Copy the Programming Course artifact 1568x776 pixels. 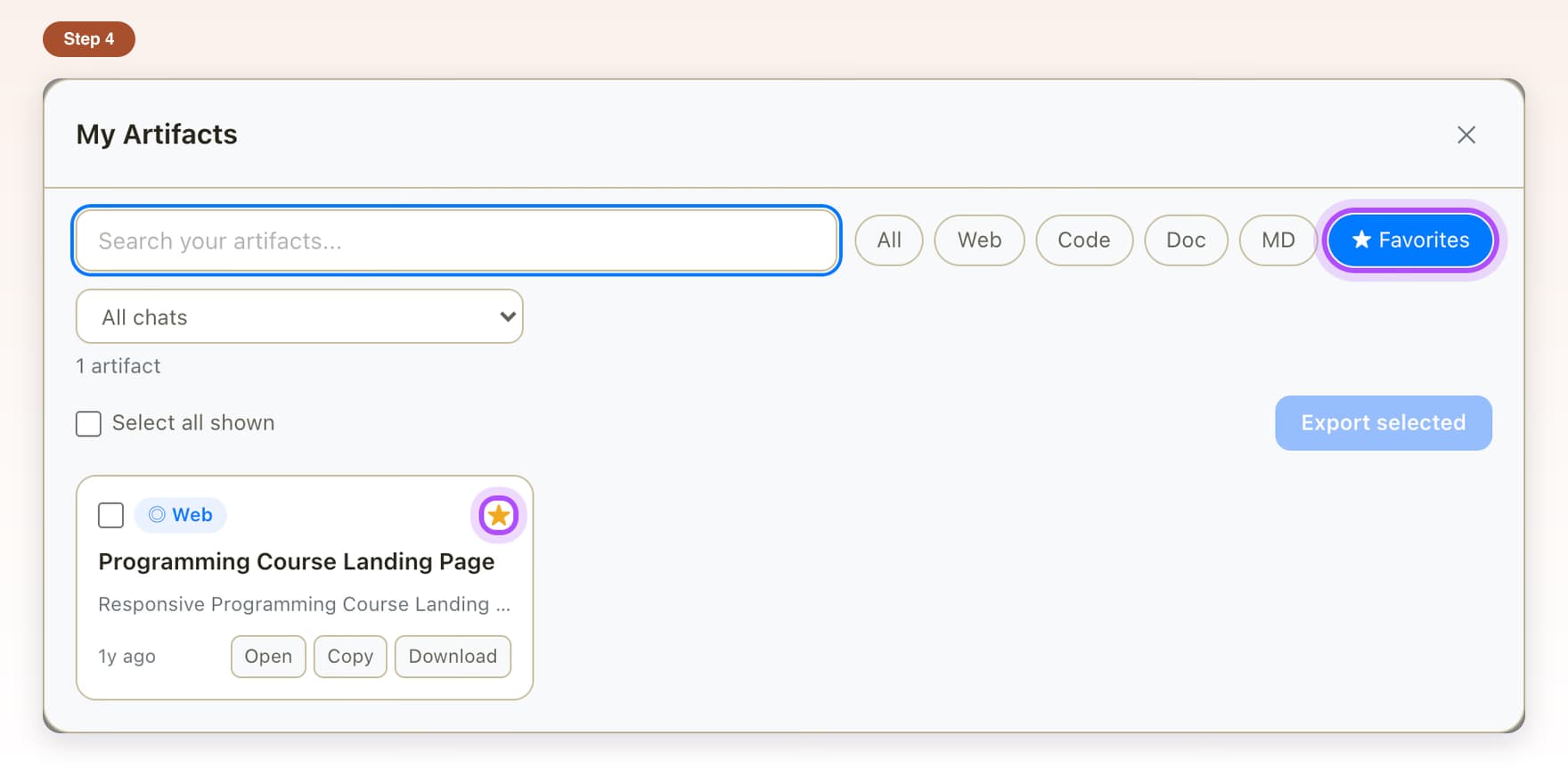(350, 657)
